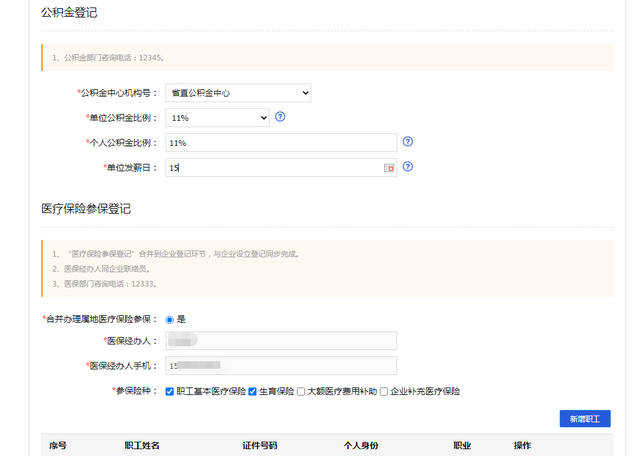
Task: Open 公积金中心机构号 dropdown
Action: pos(238,93)
